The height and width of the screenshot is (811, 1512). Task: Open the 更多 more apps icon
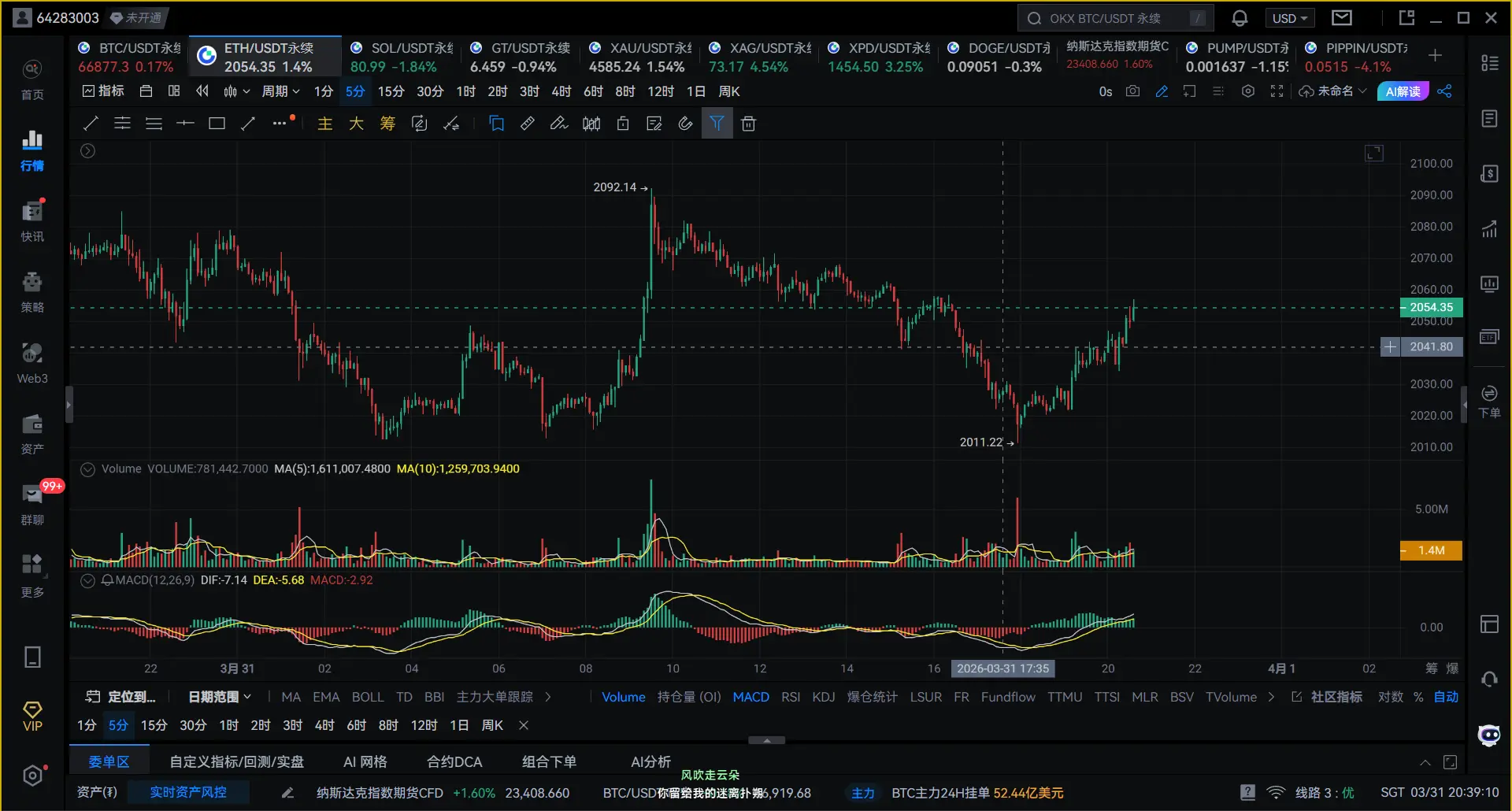32,576
